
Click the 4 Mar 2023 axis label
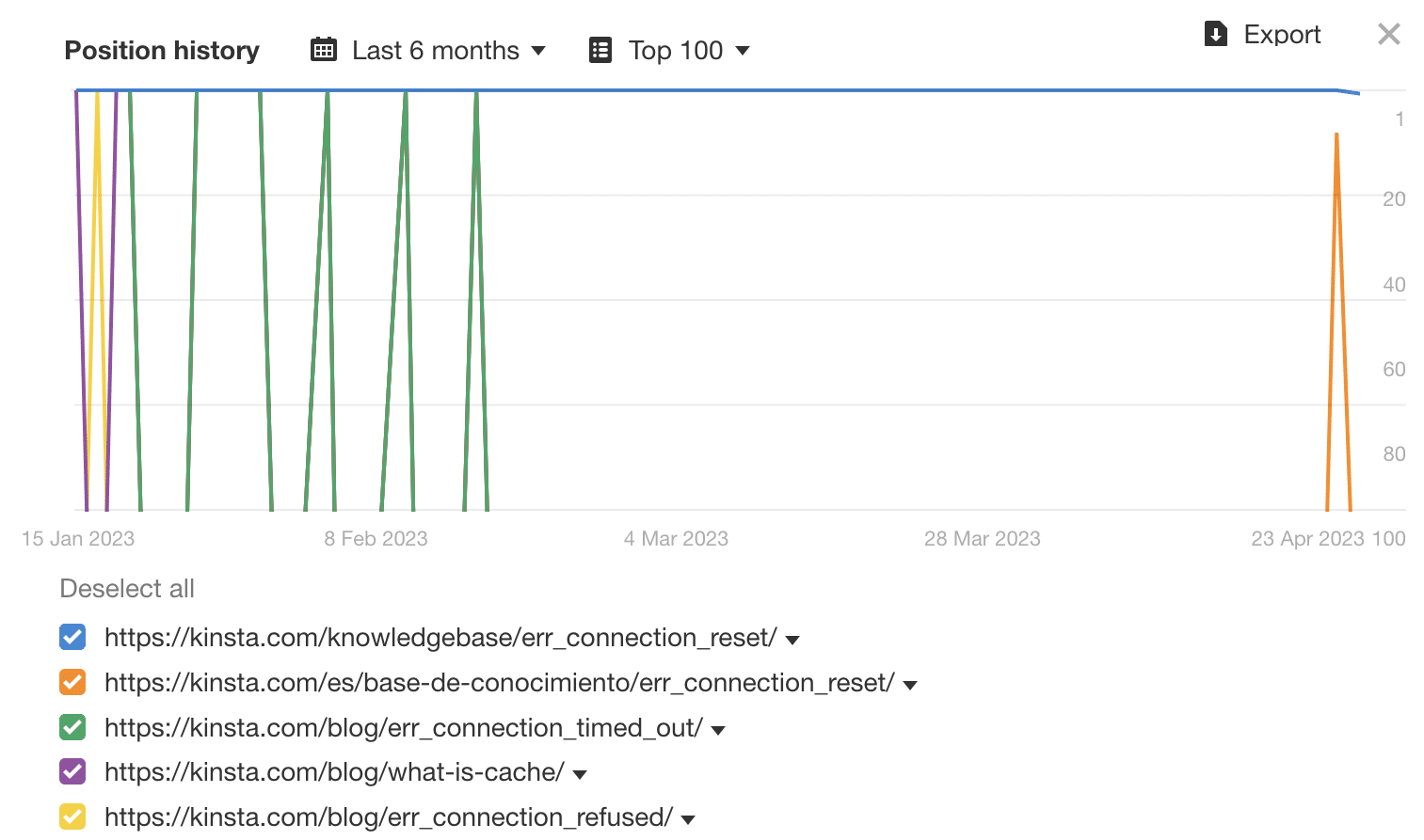[x=676, y=539]
